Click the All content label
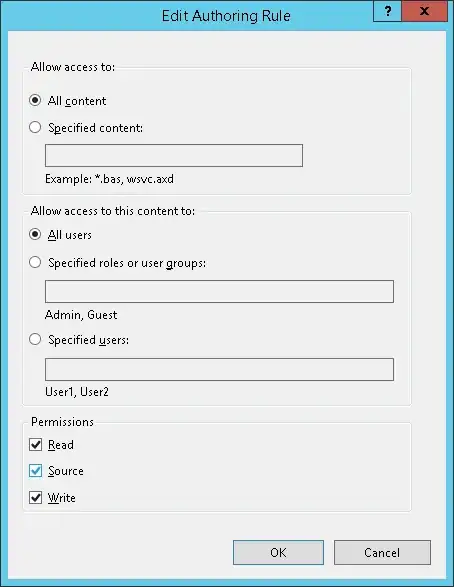The width and height of the screenshot is (454, 587). coord(77,101)
